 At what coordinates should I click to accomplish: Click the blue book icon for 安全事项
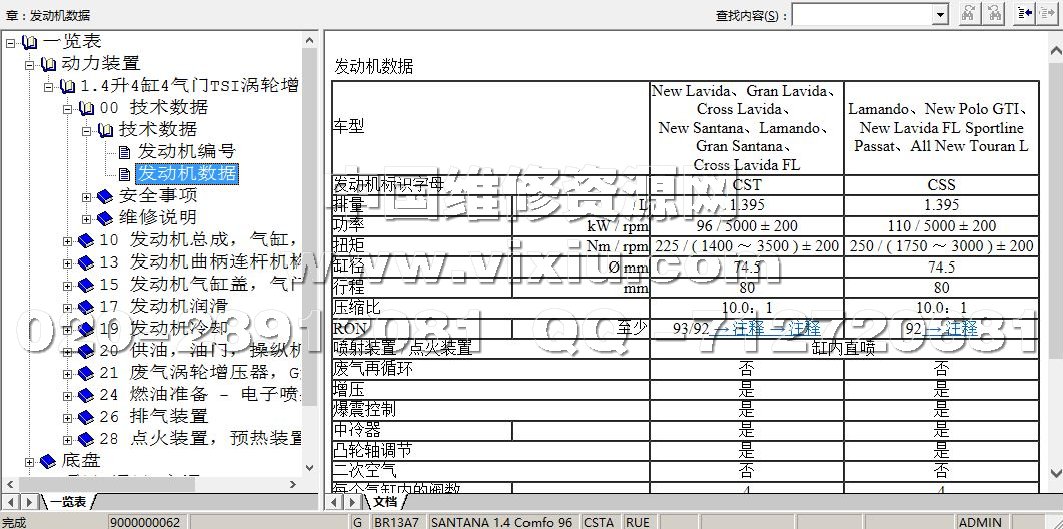tap(105, 196)
